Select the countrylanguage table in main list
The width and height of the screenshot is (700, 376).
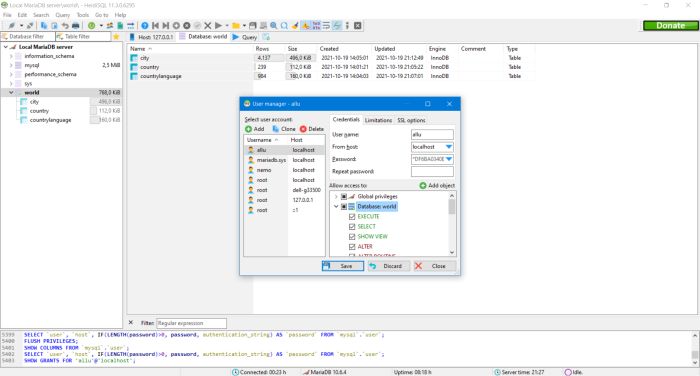click(x=161, y=76)
